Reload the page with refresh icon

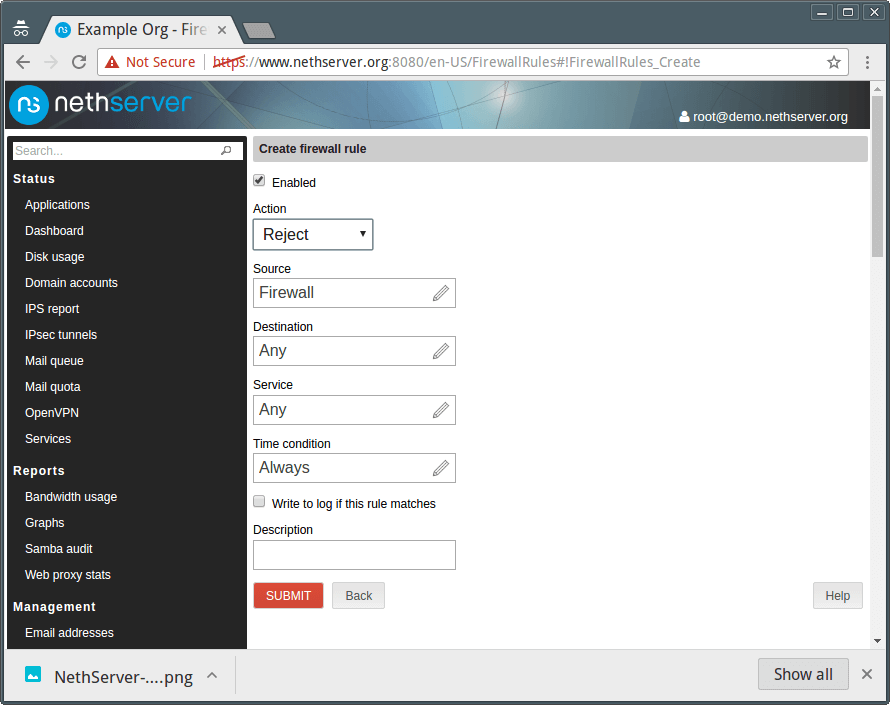[x=79, y=62]
